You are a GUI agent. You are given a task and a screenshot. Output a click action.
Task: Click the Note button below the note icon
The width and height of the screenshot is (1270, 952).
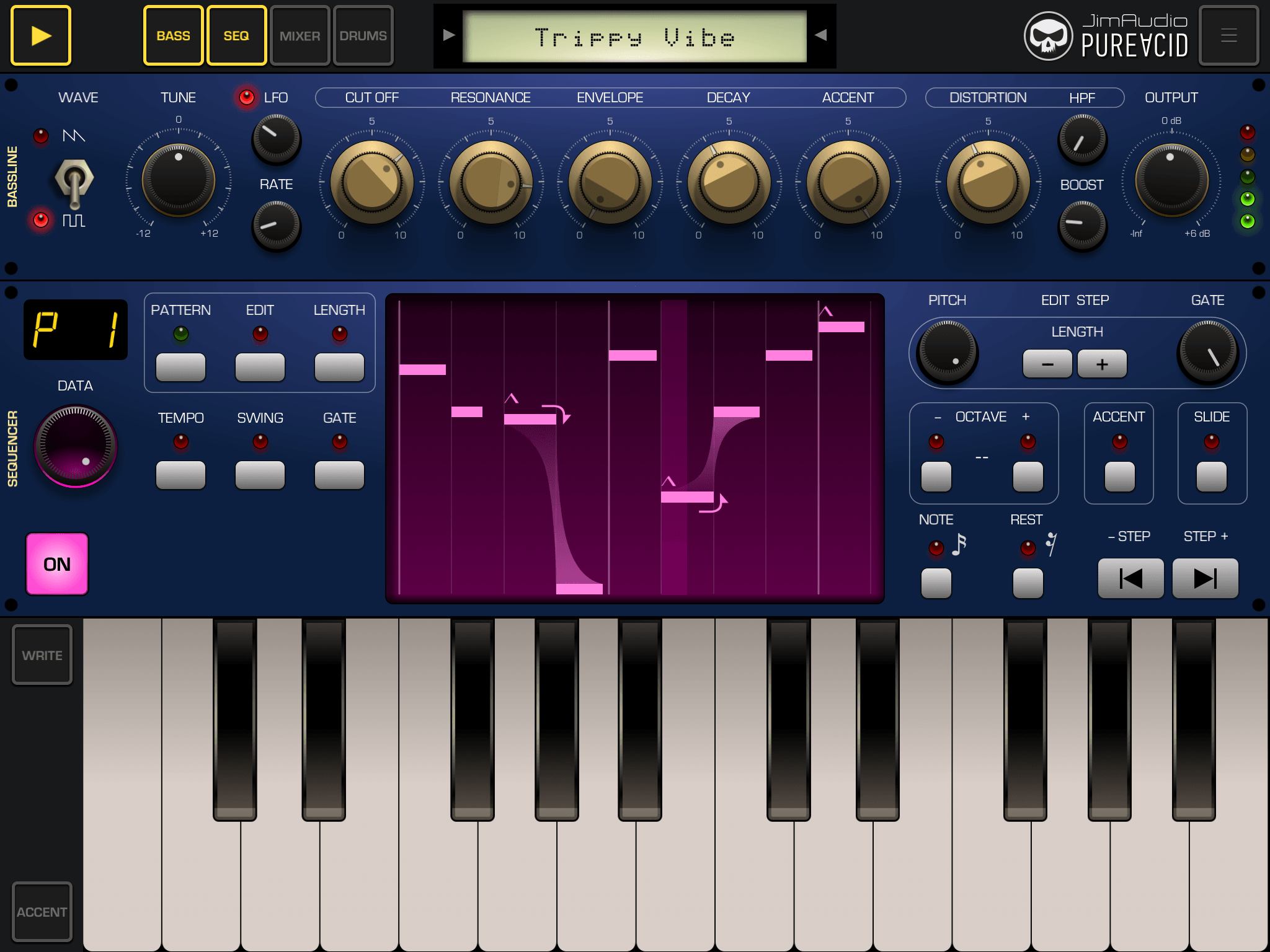(936, 583)
